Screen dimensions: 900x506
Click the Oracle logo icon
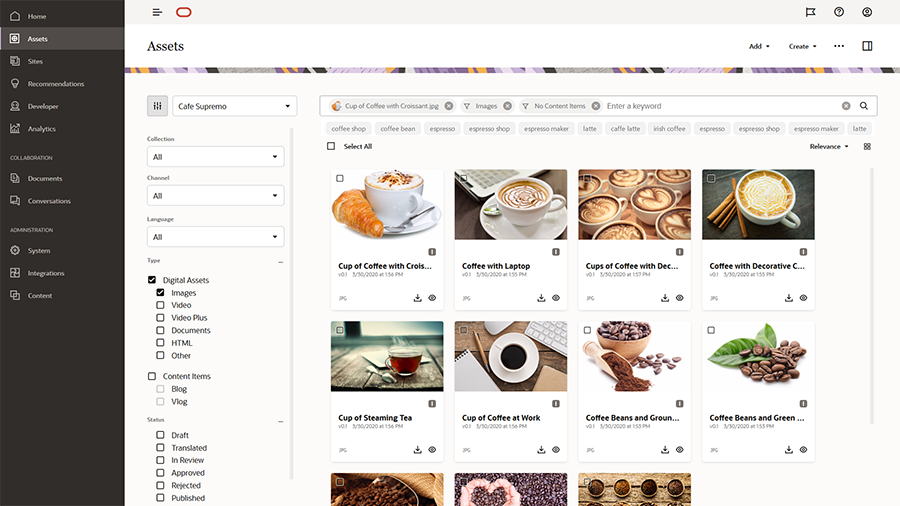tap(184, 12)
